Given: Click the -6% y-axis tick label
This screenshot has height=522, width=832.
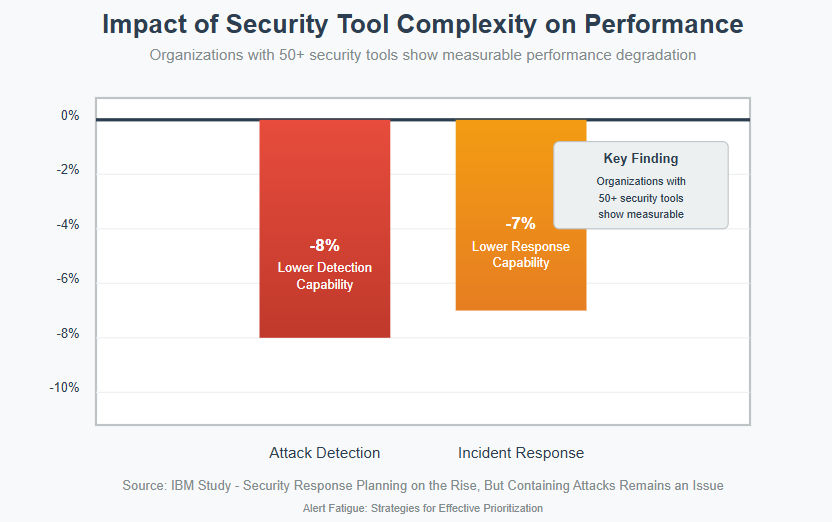Looking at the screenshot, I should [x=68, y=279].
